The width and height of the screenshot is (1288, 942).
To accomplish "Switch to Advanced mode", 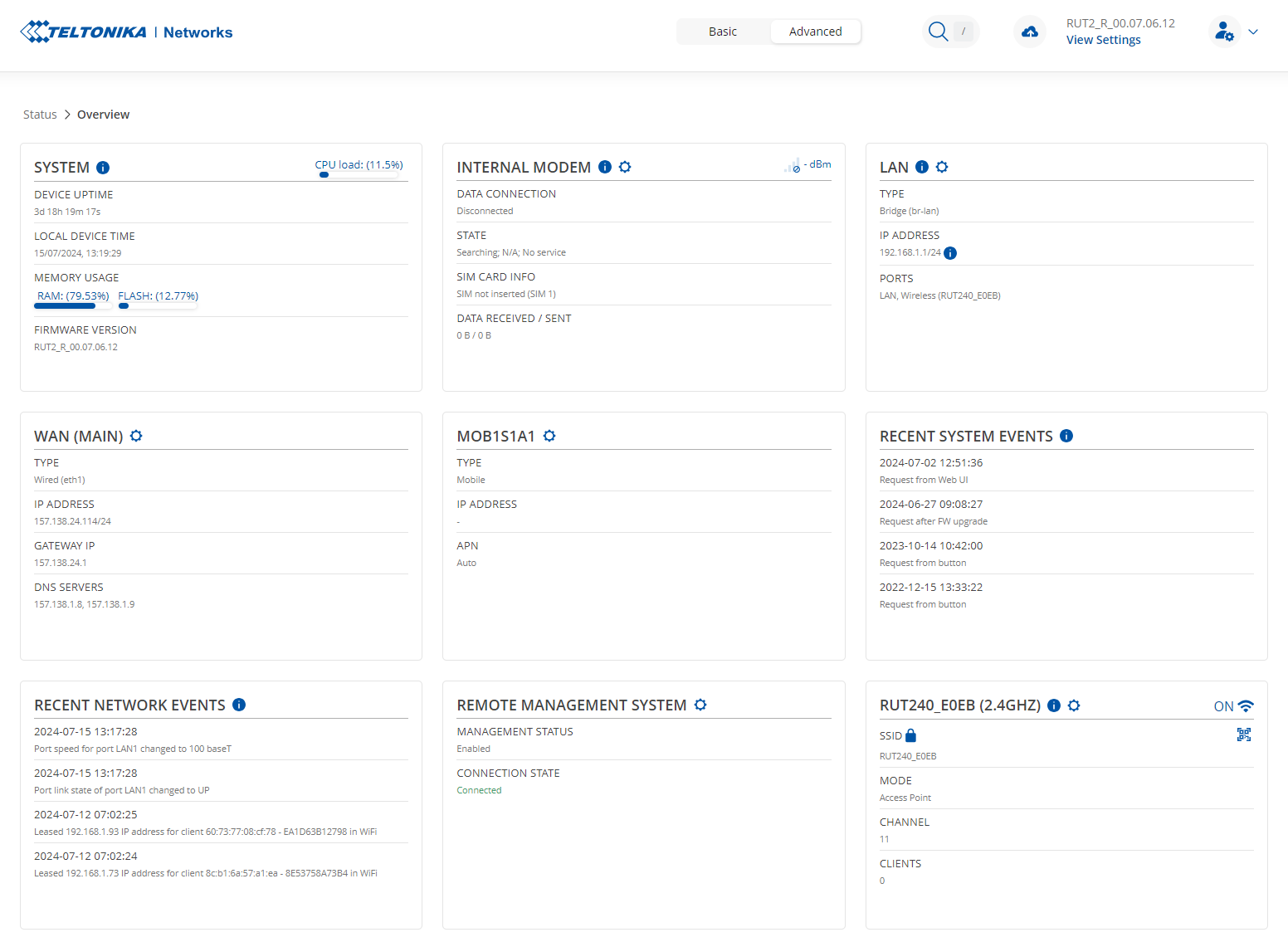I will point(815,32).
